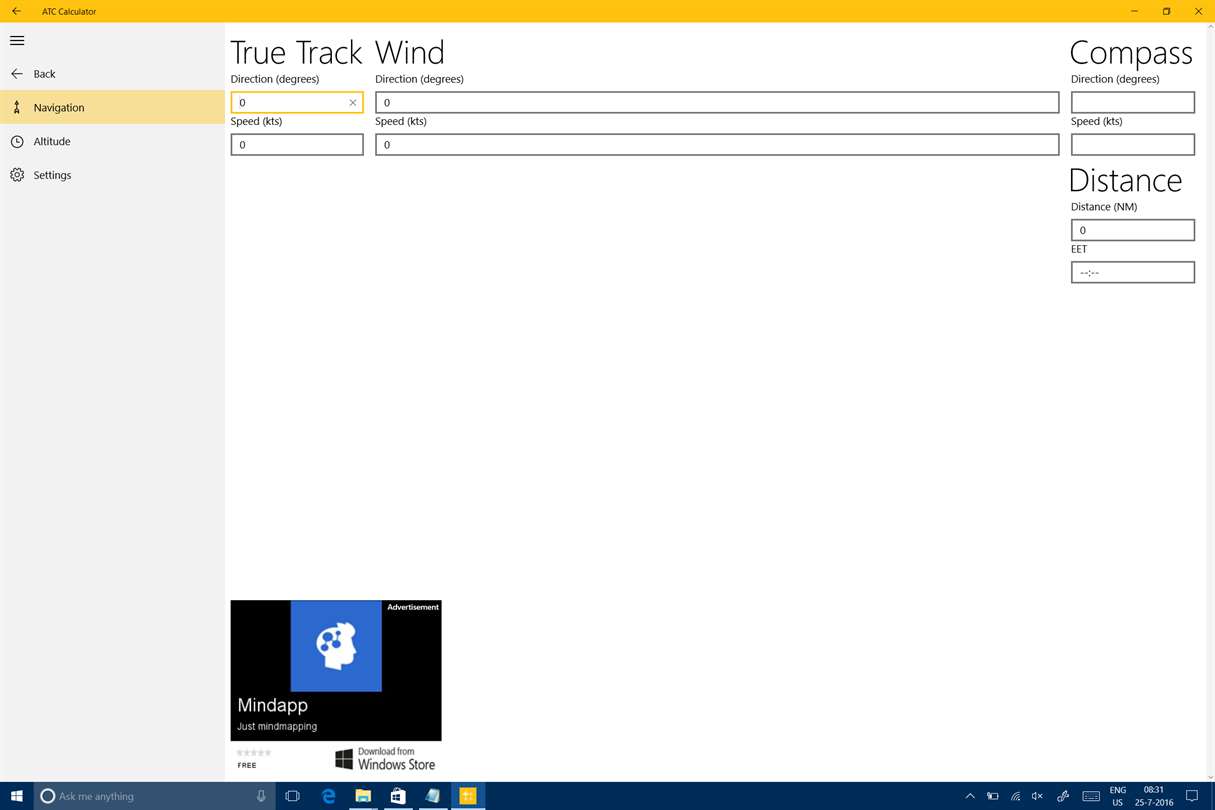Click the Wind direction input field
The width and height of the screenshot is (1215, 810).
pos(717,102)
